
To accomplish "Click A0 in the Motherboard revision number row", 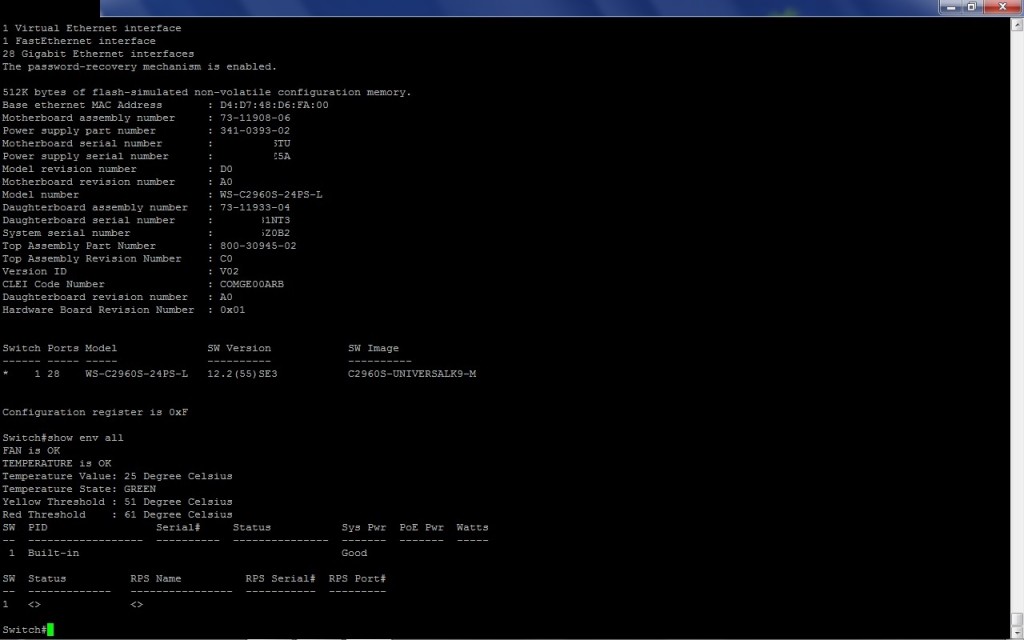I will click(226, 182).
